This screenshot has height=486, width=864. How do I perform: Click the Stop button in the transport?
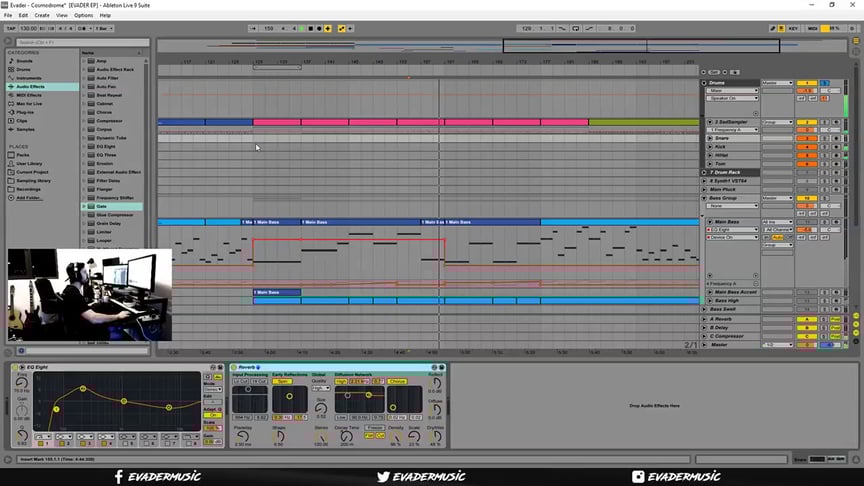click(x=310, y=28)
